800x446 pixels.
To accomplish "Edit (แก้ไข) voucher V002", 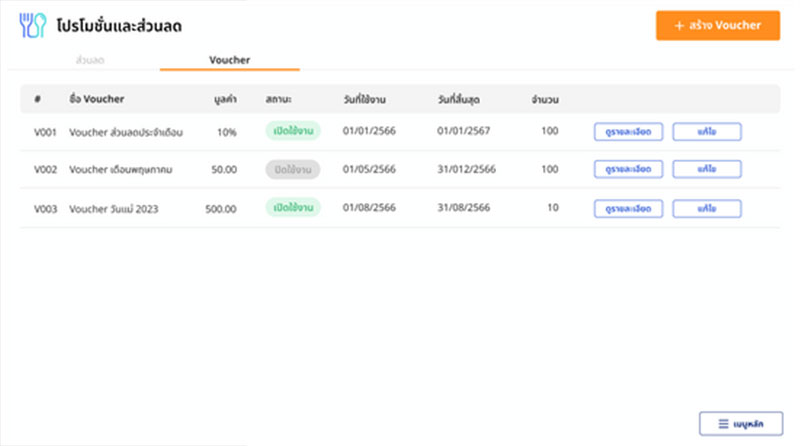I will click(x=706, y=170).
